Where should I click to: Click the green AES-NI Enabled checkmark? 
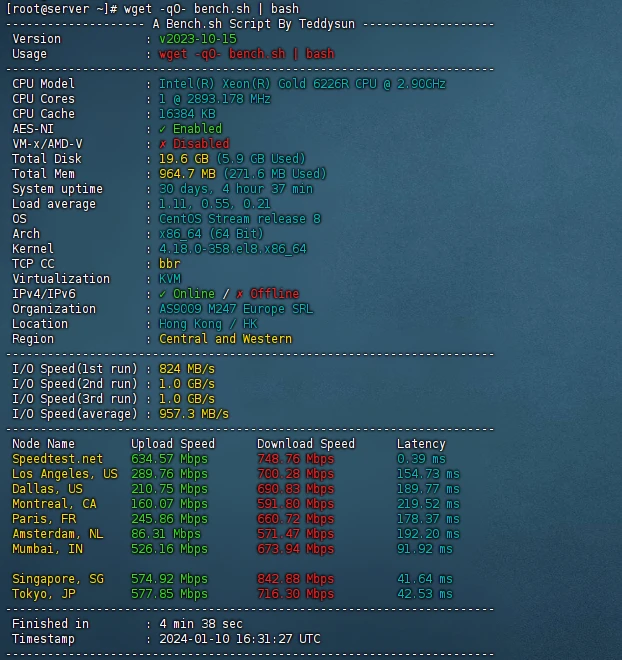[x=164, y=129]
